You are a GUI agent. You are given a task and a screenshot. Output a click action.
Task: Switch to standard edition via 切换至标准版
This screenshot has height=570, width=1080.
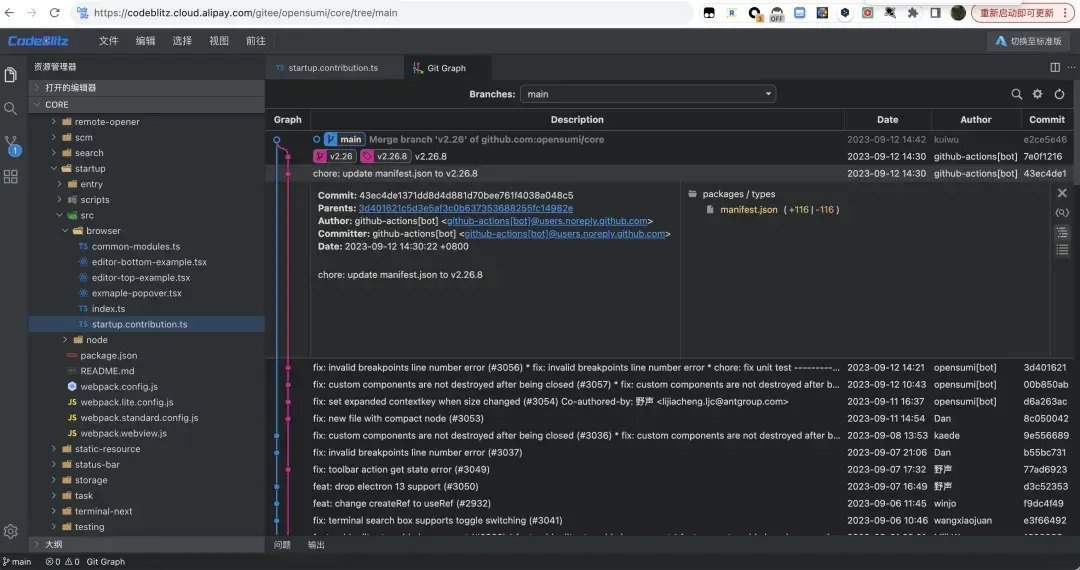[x=1028, y=41]
